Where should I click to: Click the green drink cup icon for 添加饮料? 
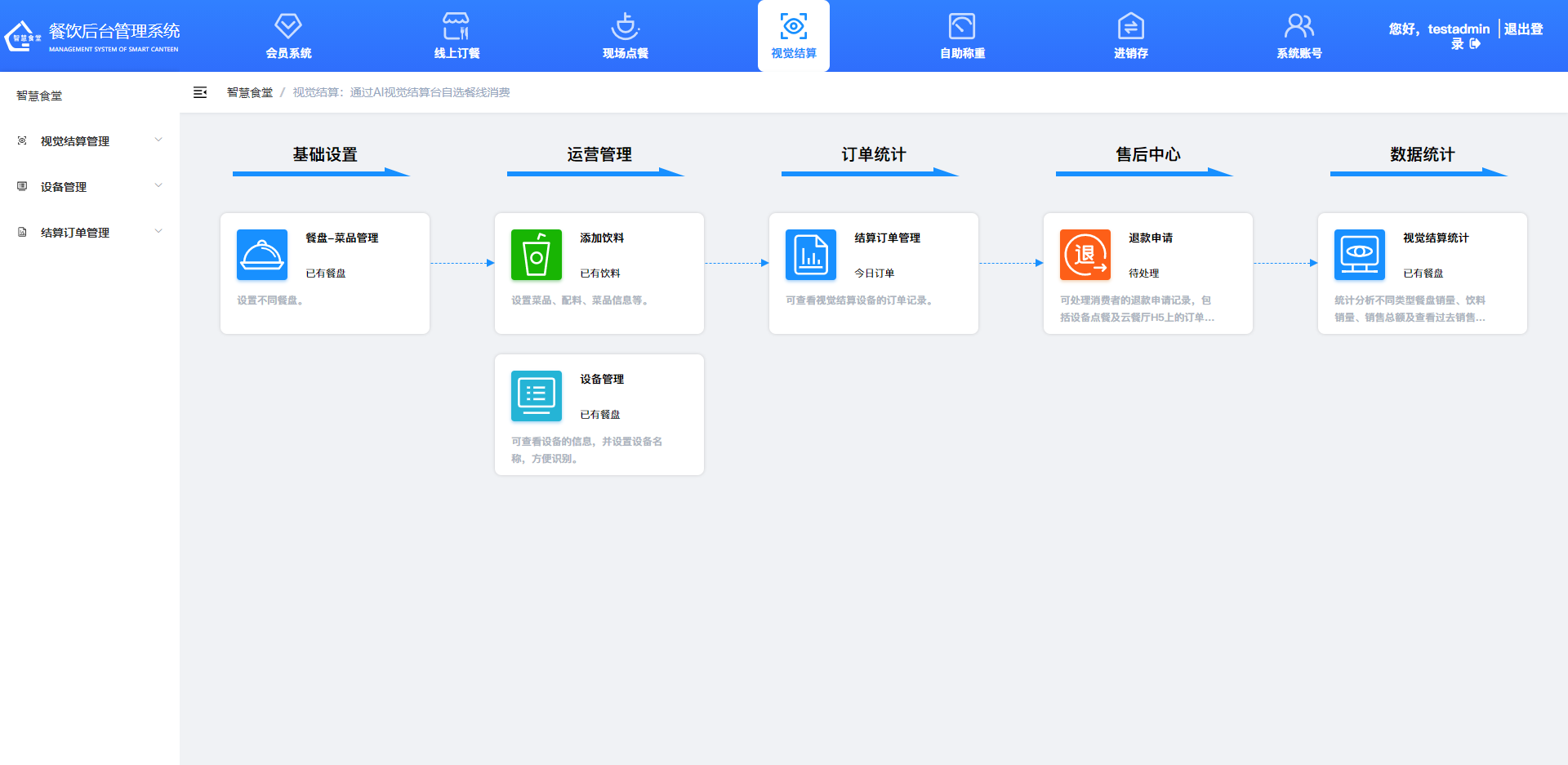pyautogui.click(x=536, y=254)
